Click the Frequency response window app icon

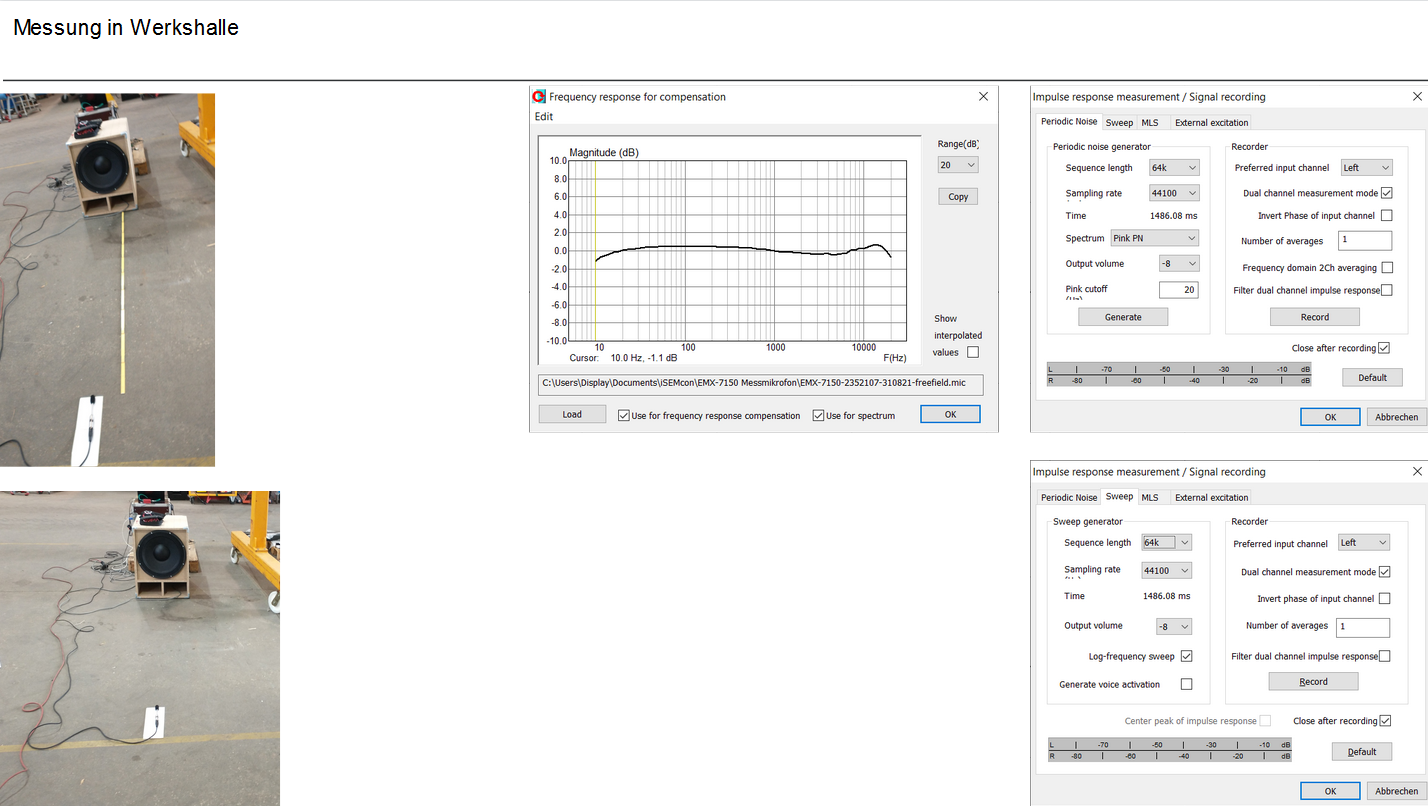pos(540,97)
